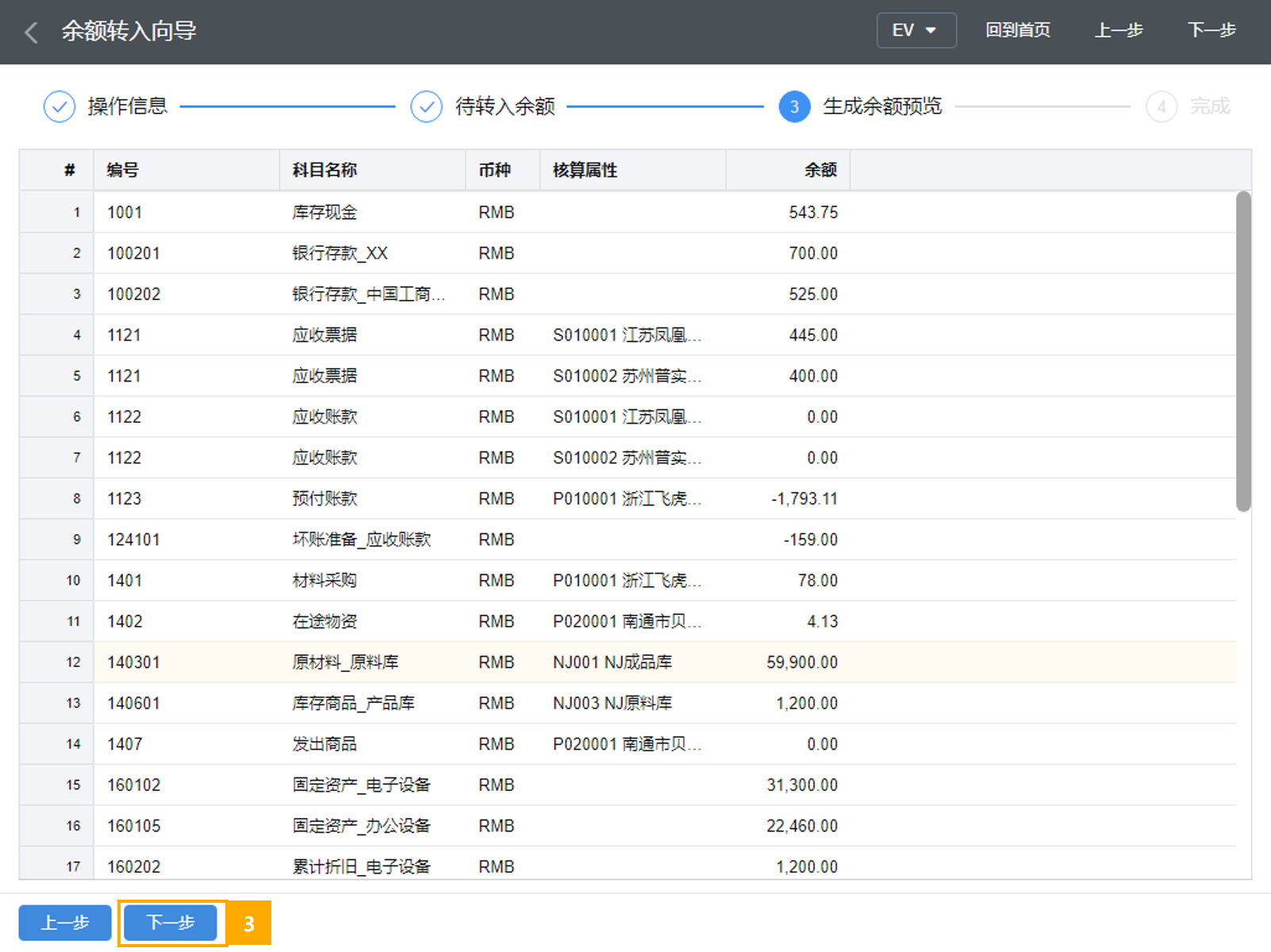Screen dimensions: 1271x952
Task: Click code 100202
Action: [x=134, y=294]
